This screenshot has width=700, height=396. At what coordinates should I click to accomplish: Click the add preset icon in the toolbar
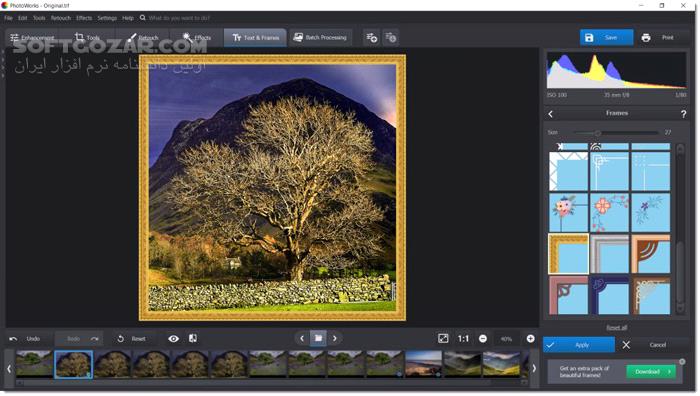[x=371, y=38]
